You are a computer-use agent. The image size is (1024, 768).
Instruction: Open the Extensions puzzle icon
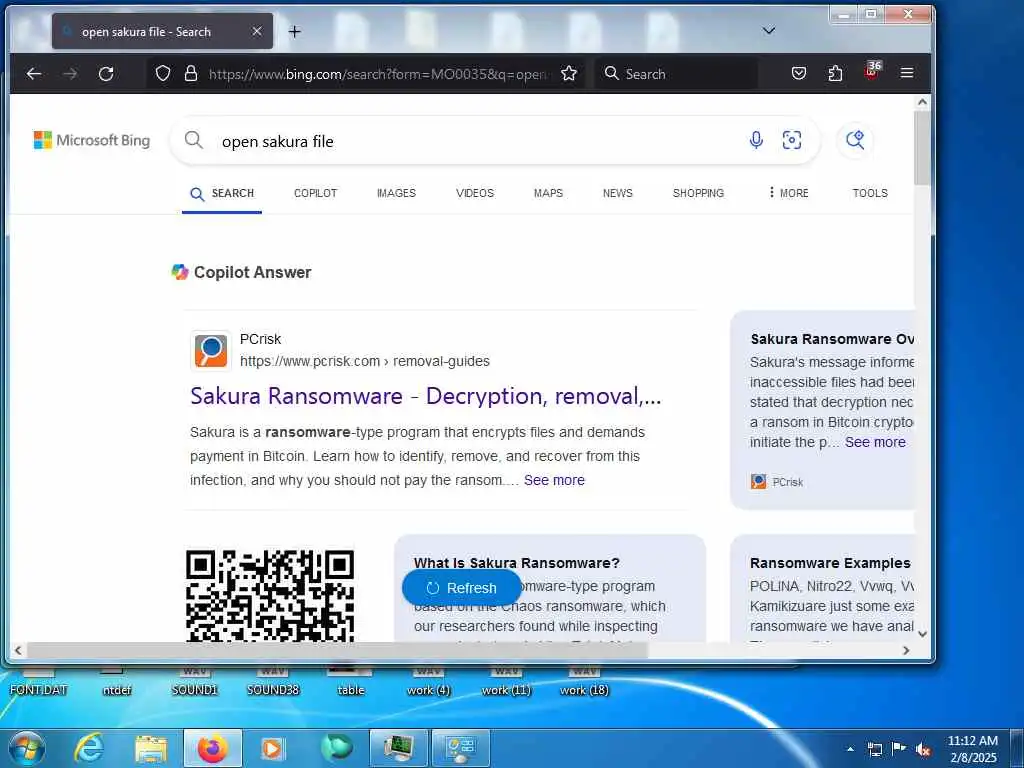835,74
